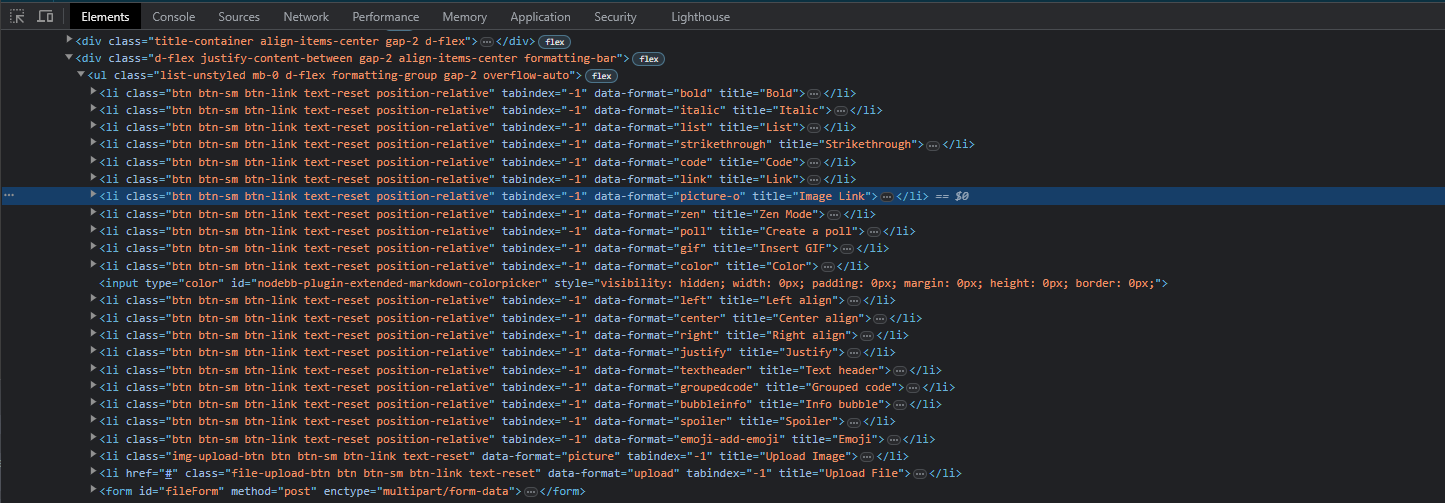Image resolution: width=1445 pixels, height=503 pixels.
Task: Click three-dot actions beside selected Image Link row
Action: pos(9,196)
